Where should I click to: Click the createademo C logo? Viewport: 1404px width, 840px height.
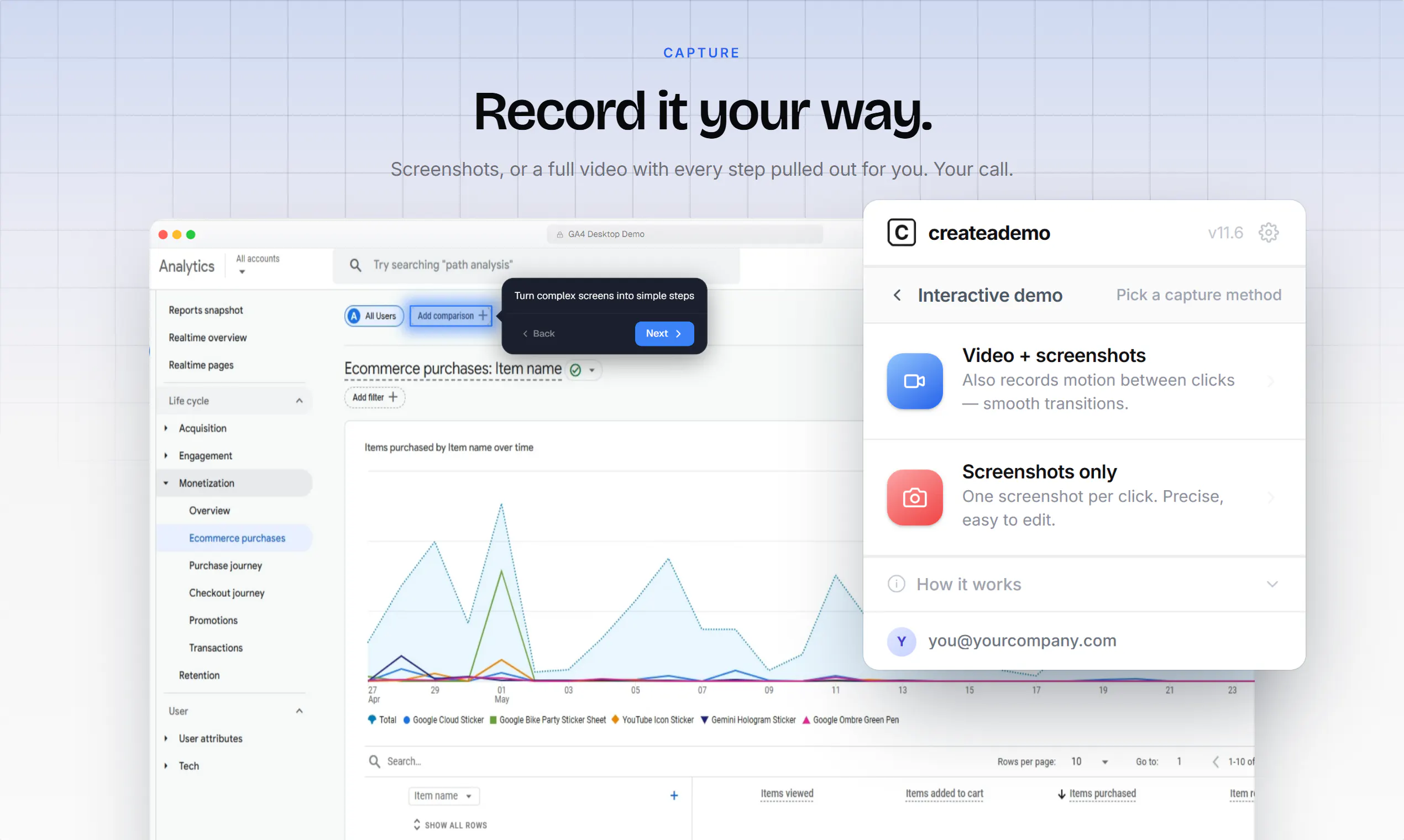(x=902, y=233)
